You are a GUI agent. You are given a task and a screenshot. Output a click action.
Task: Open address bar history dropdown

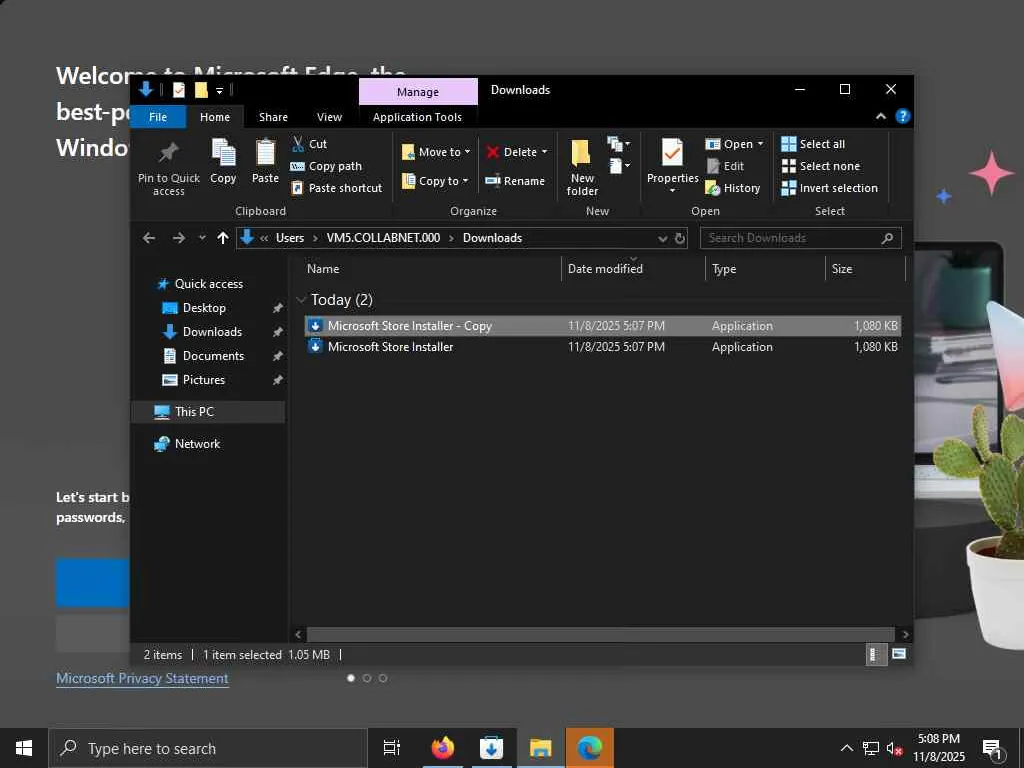click(663, 238)
